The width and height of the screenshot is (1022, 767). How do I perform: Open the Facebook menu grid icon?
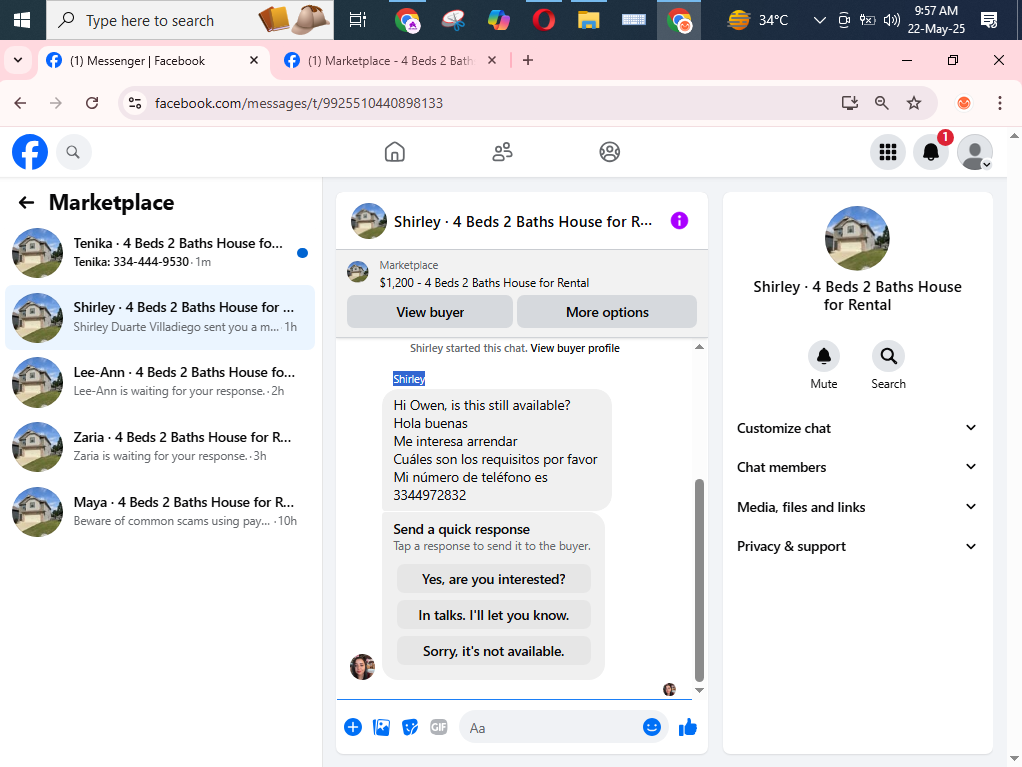tap(888, 152)
